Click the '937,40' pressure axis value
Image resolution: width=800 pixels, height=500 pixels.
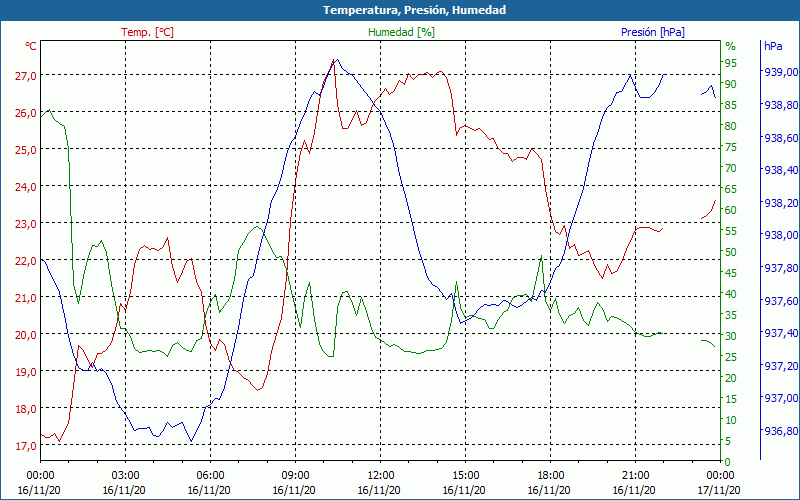[780, 333]
